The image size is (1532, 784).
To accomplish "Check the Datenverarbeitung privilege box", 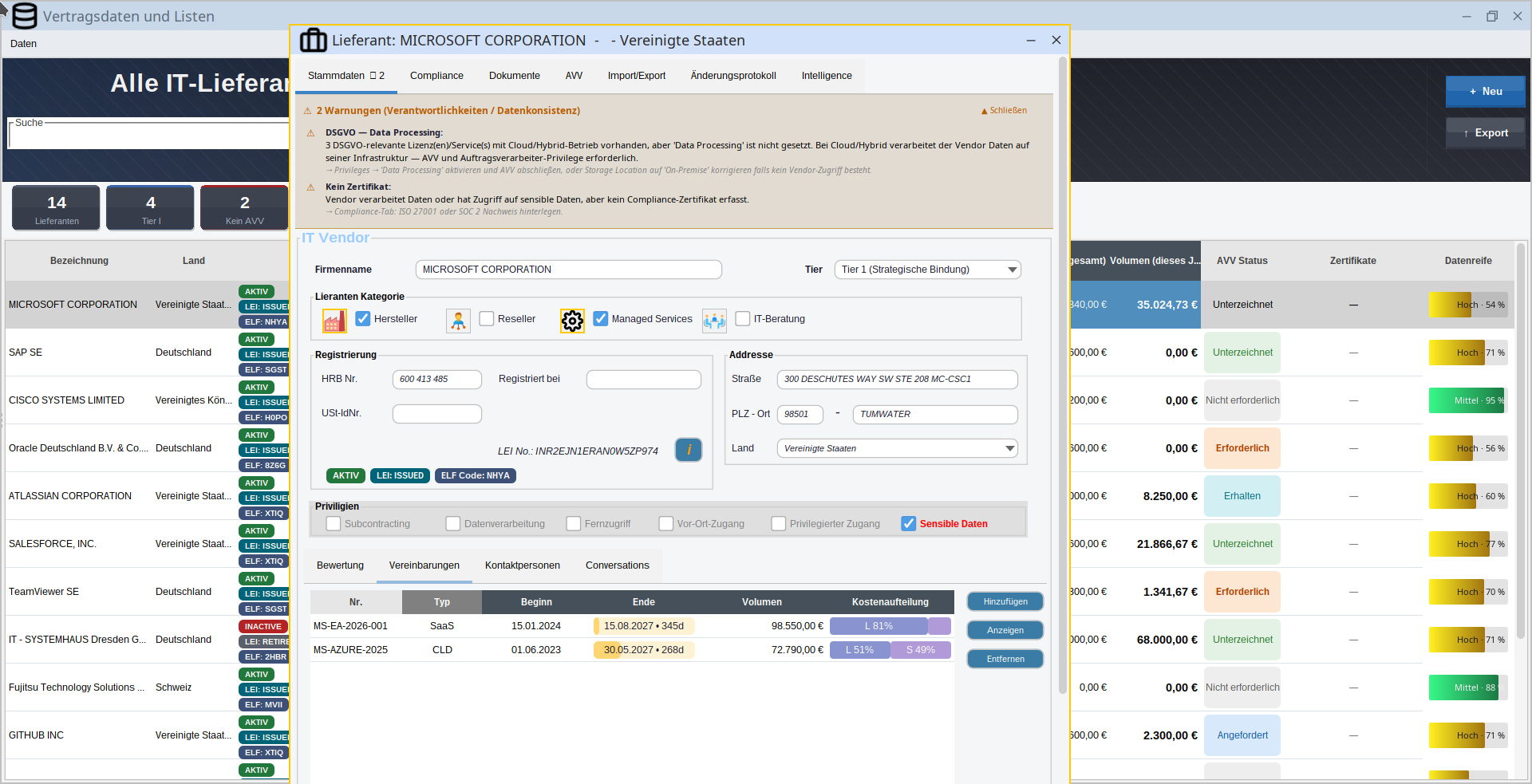I will point(453,524).
